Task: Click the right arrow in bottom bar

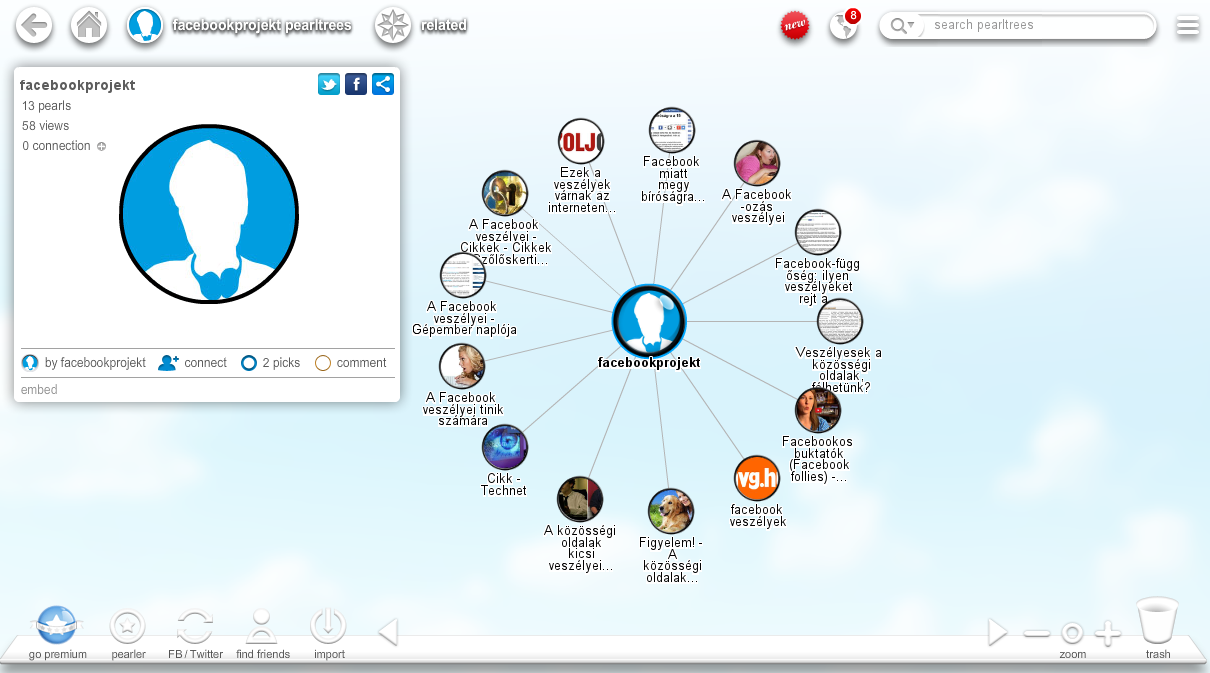Action: click(997, 632)
